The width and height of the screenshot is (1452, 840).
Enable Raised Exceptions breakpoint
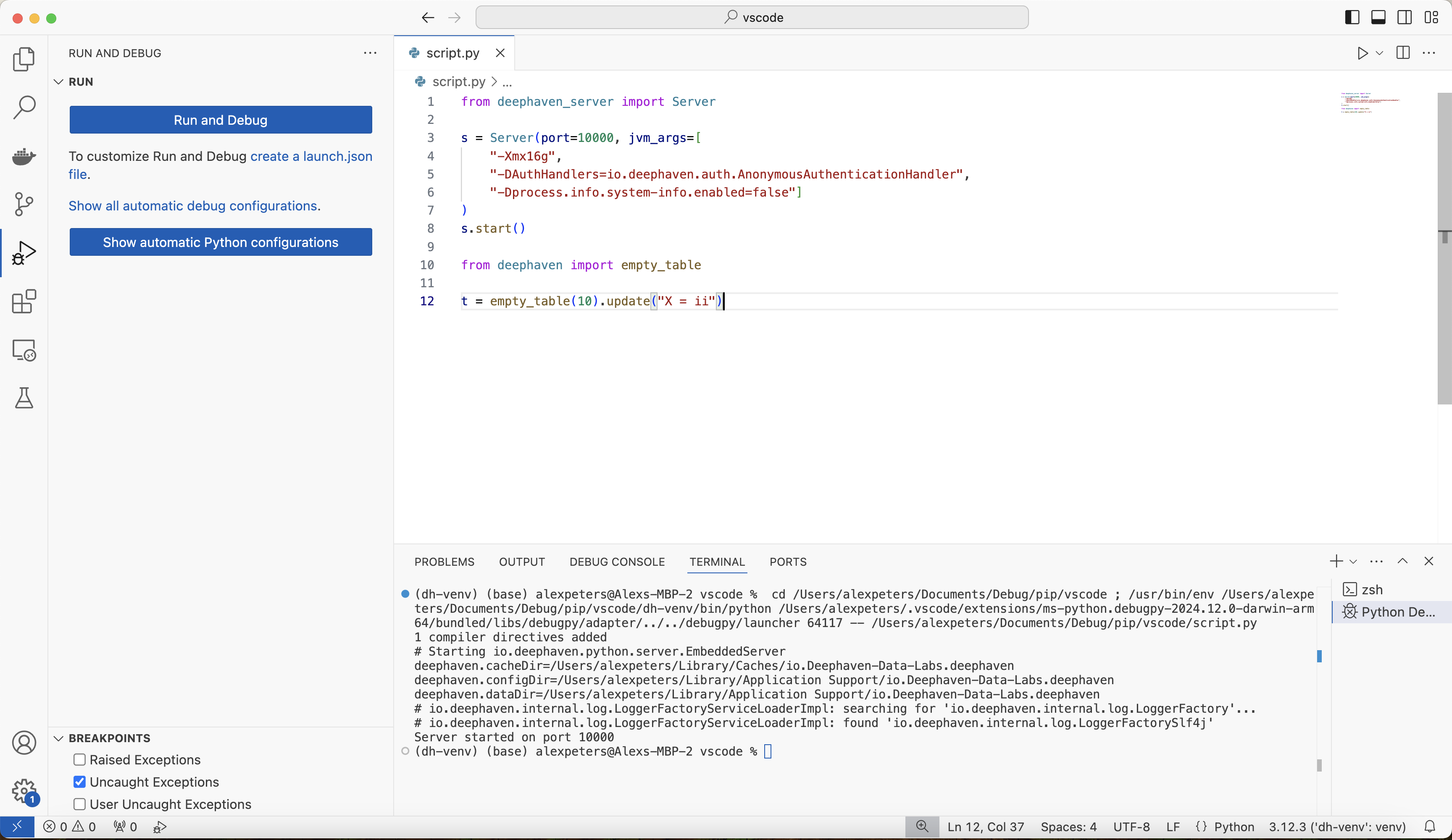[79, 760]
